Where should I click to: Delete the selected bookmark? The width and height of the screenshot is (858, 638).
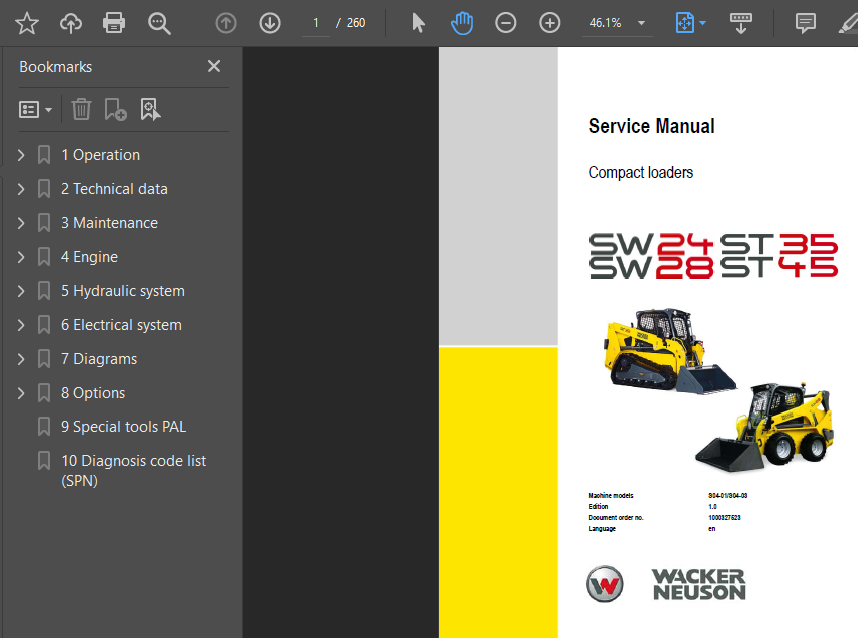(81, 109)
